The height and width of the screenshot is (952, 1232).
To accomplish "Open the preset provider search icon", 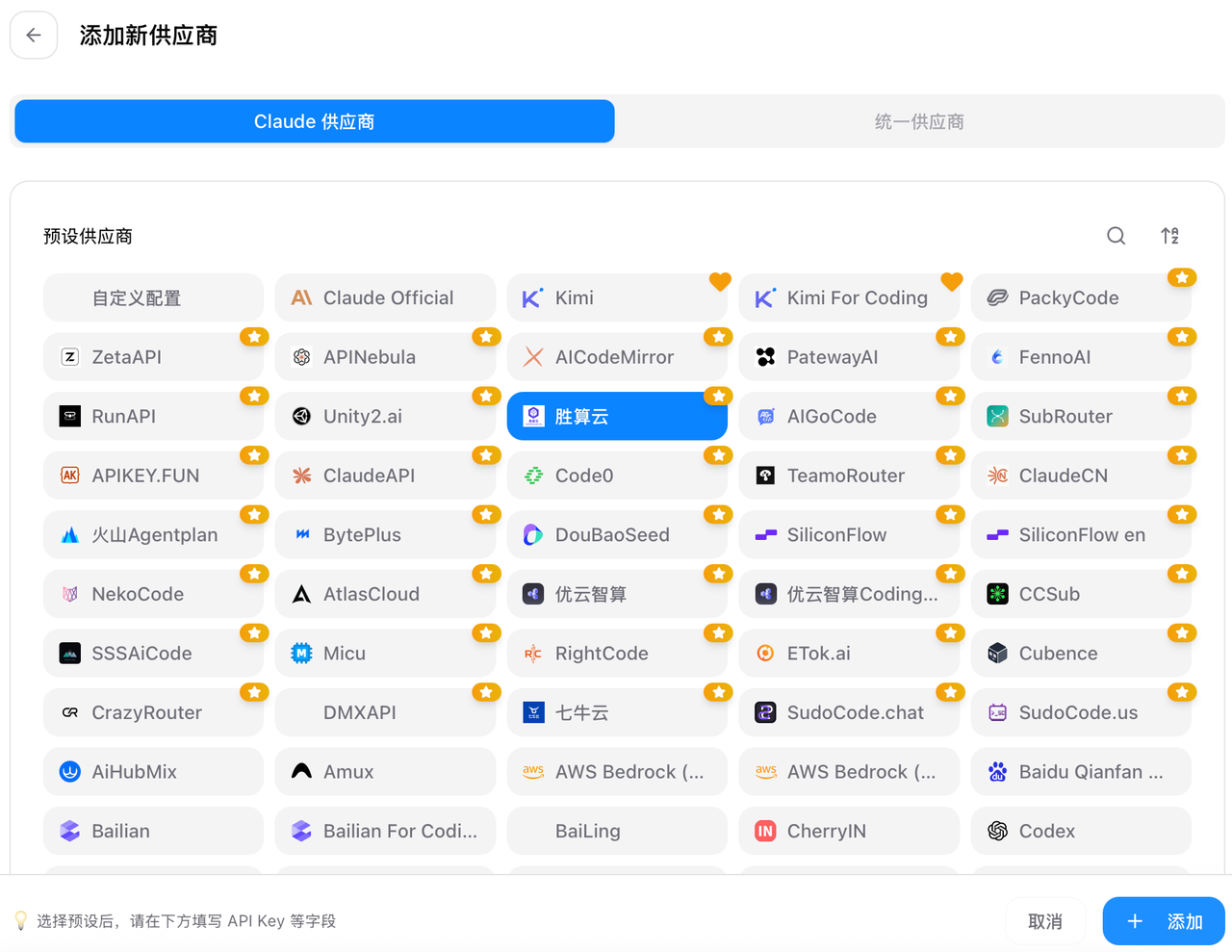I will click(x=1116, y=236).
